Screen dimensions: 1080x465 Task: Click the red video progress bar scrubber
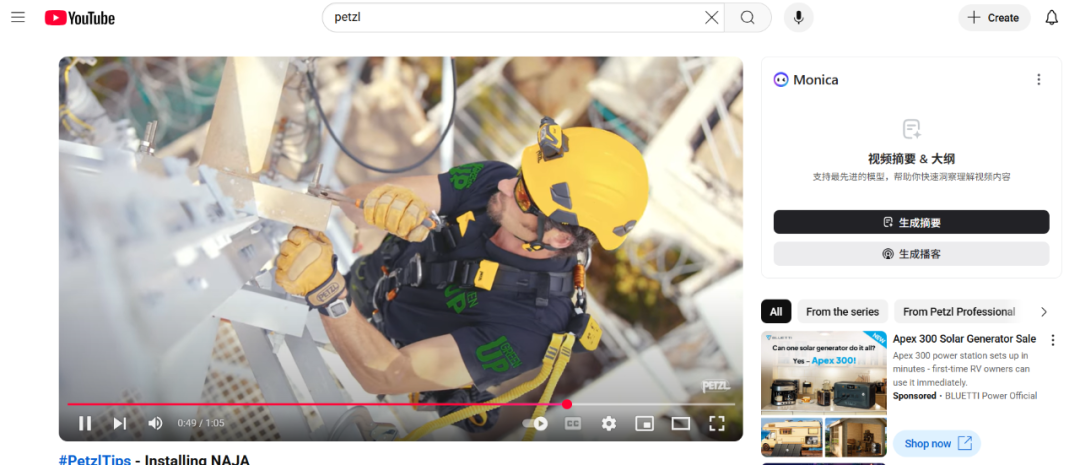[567, 404]
